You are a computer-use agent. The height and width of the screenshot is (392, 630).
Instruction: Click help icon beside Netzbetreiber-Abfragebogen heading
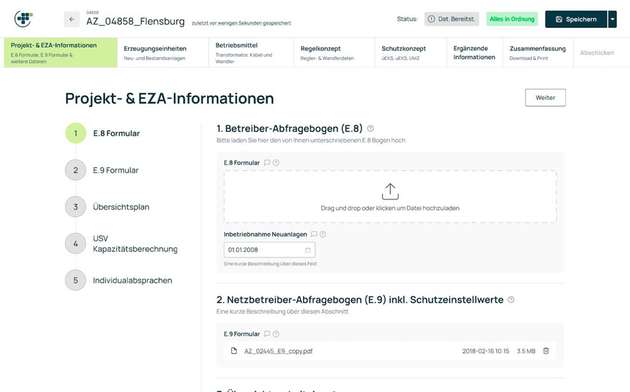[x=511, y=300]
